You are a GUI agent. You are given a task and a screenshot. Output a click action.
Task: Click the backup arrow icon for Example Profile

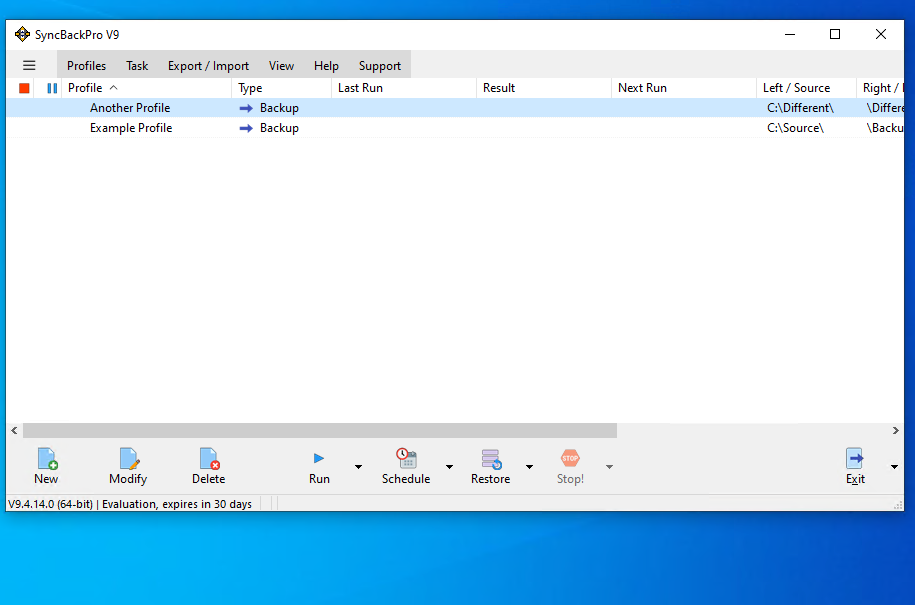tap(246, 128)
